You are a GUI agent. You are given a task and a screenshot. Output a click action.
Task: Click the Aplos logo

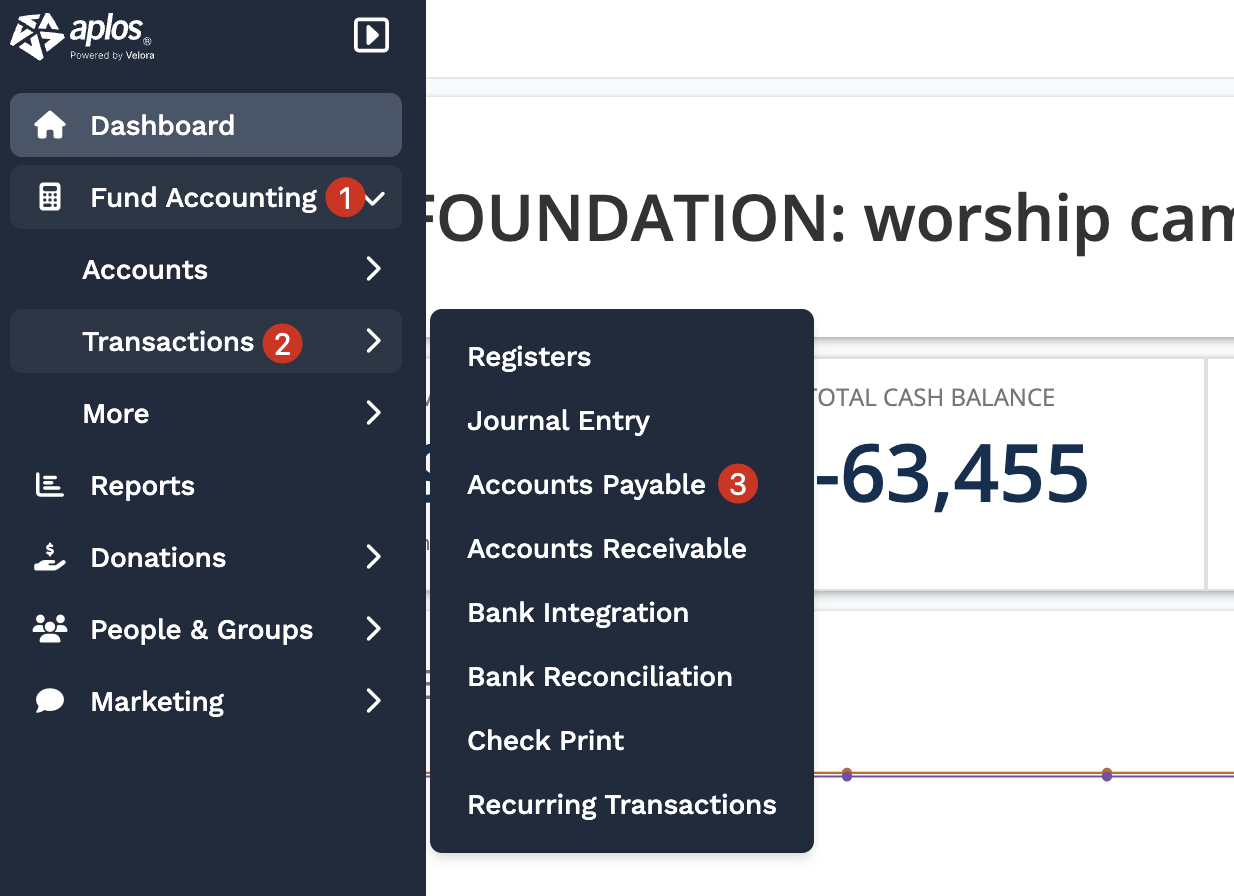[x=82, y=36]
